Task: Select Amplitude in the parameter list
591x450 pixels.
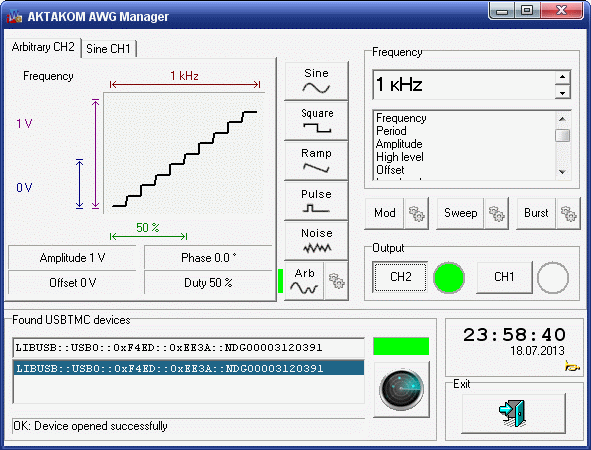Action: tap(399, 144)
